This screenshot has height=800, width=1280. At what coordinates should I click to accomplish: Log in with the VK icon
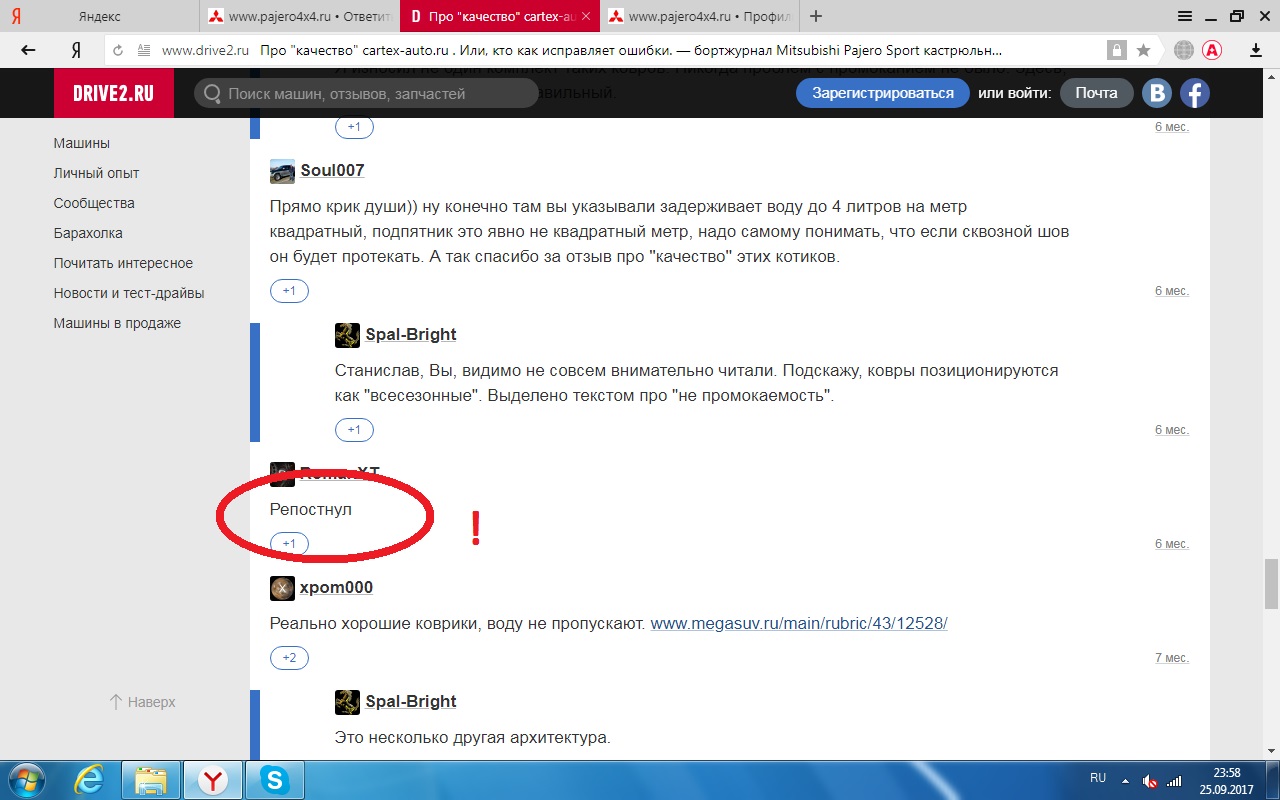click(x=1157, y=93)
